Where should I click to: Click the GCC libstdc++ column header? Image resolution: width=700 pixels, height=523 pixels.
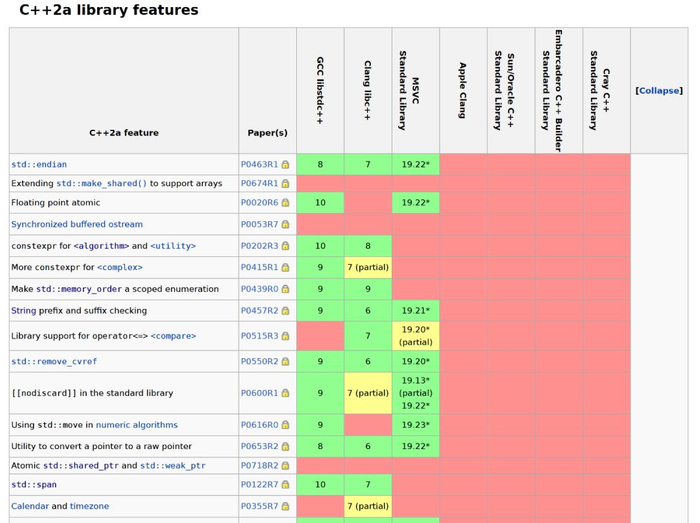pyautogui.click(x=320, y=90)
